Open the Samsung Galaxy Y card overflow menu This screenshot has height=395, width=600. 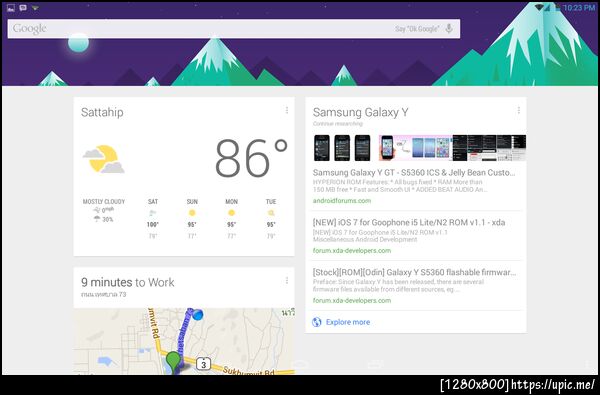(518, 110)
